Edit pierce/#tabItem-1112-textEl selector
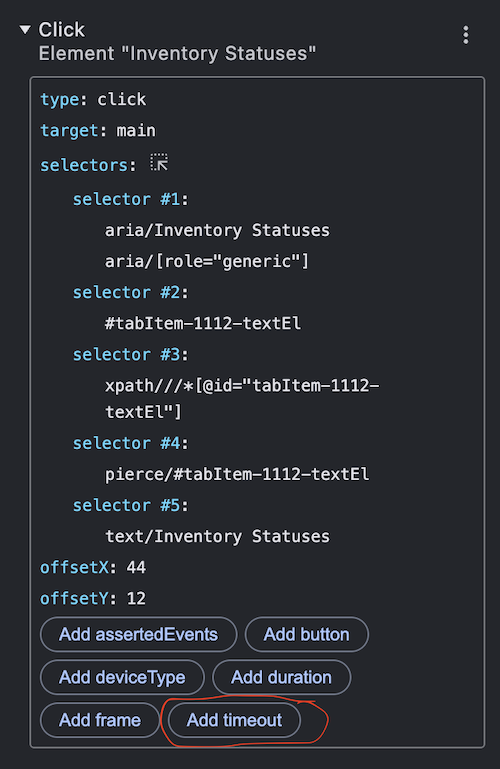Viewport: 500px width, 769px height. [237, 474]
